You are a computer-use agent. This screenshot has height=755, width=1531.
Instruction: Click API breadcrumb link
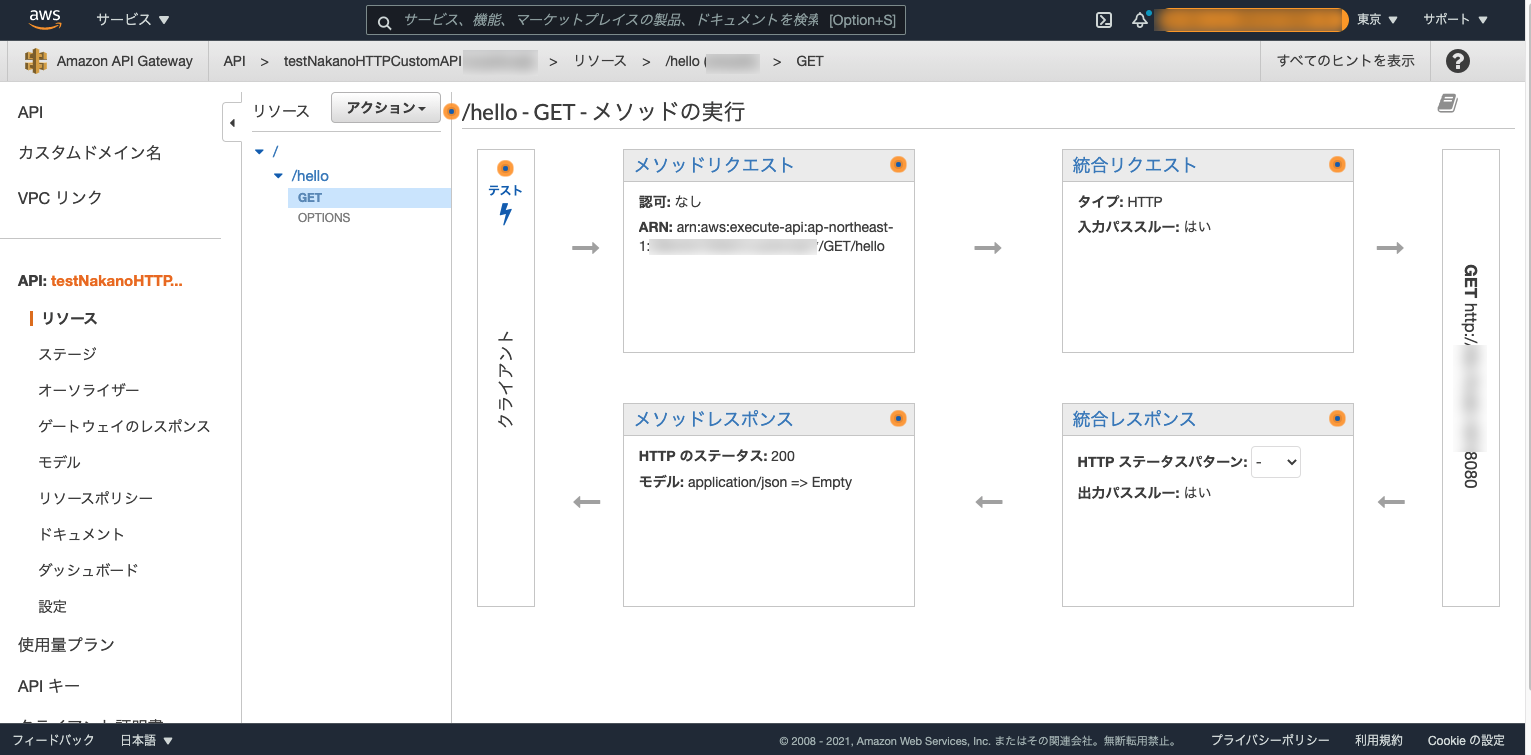pyautogui.click(x=234, y=61)
